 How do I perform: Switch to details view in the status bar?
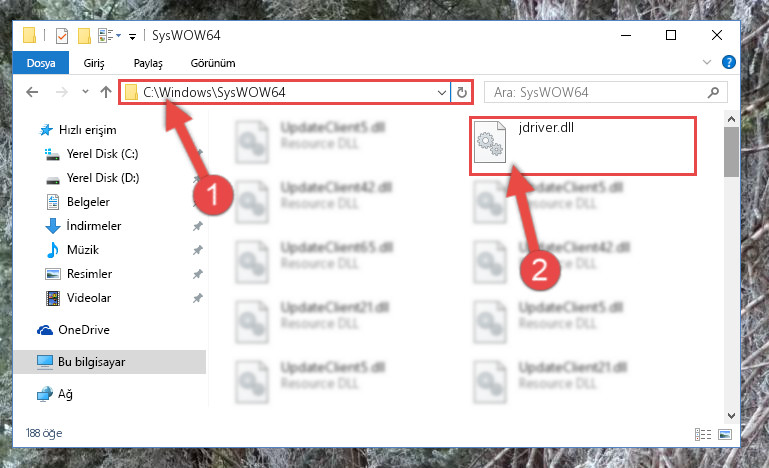[x=703, y=434]
